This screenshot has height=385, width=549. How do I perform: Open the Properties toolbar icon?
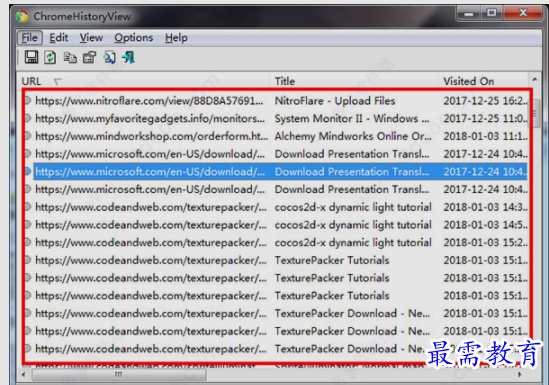click(89, 57)
